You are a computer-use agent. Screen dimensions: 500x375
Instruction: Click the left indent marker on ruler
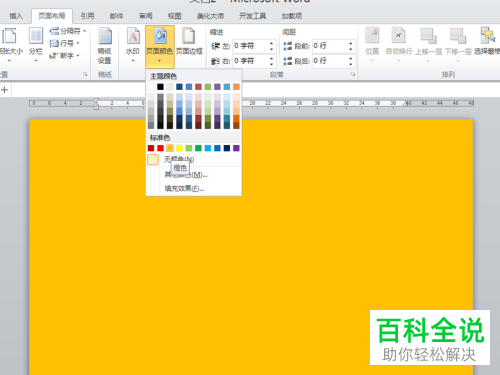pos(96,104)
